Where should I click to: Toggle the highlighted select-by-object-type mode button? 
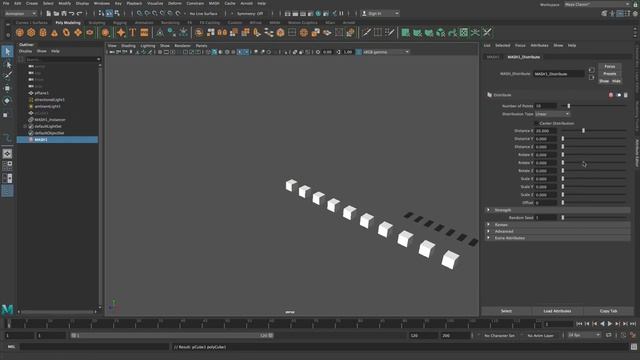click(109, 13)
